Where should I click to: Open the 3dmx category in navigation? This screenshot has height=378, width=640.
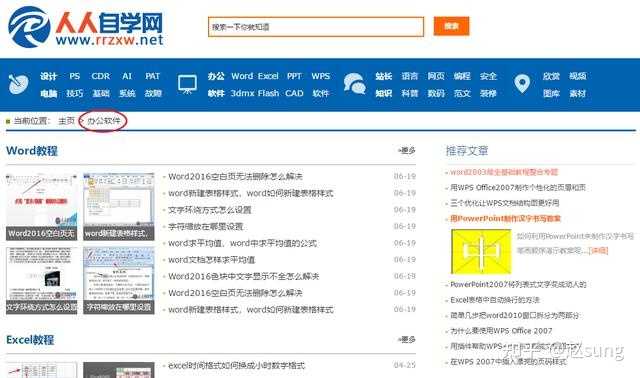point(242,93)
